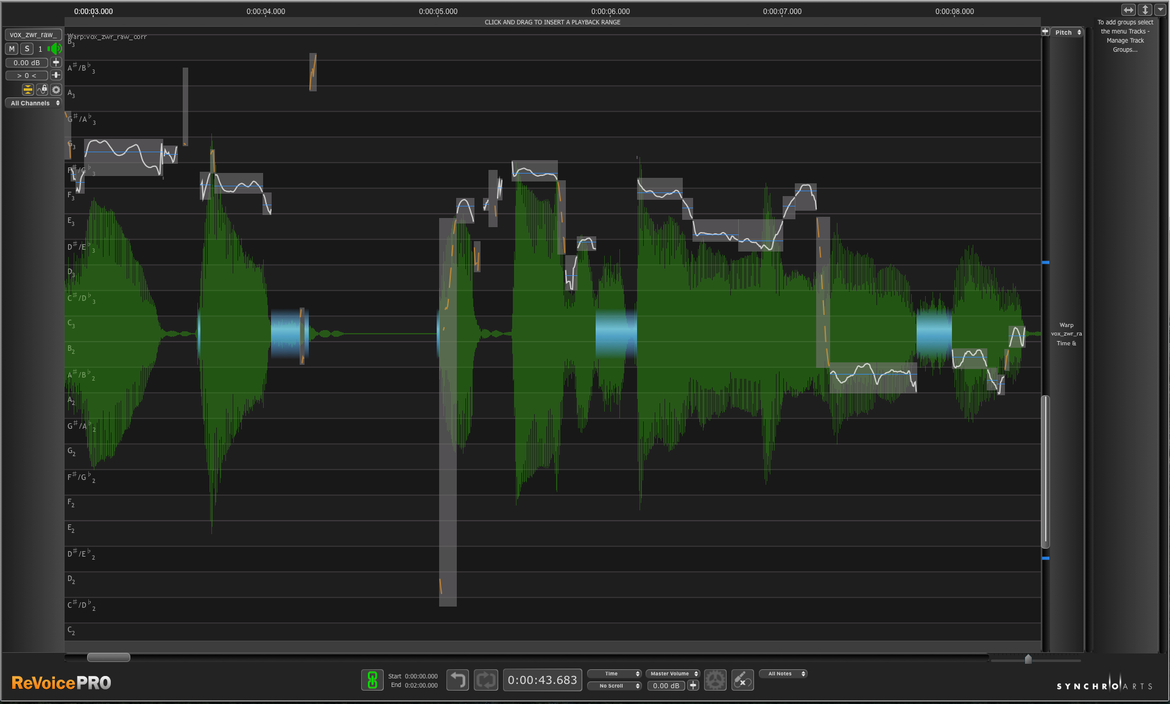Click the lower blue range marker on right edge
This screenshot has width=1170, height=704.
pos(1045,558)
